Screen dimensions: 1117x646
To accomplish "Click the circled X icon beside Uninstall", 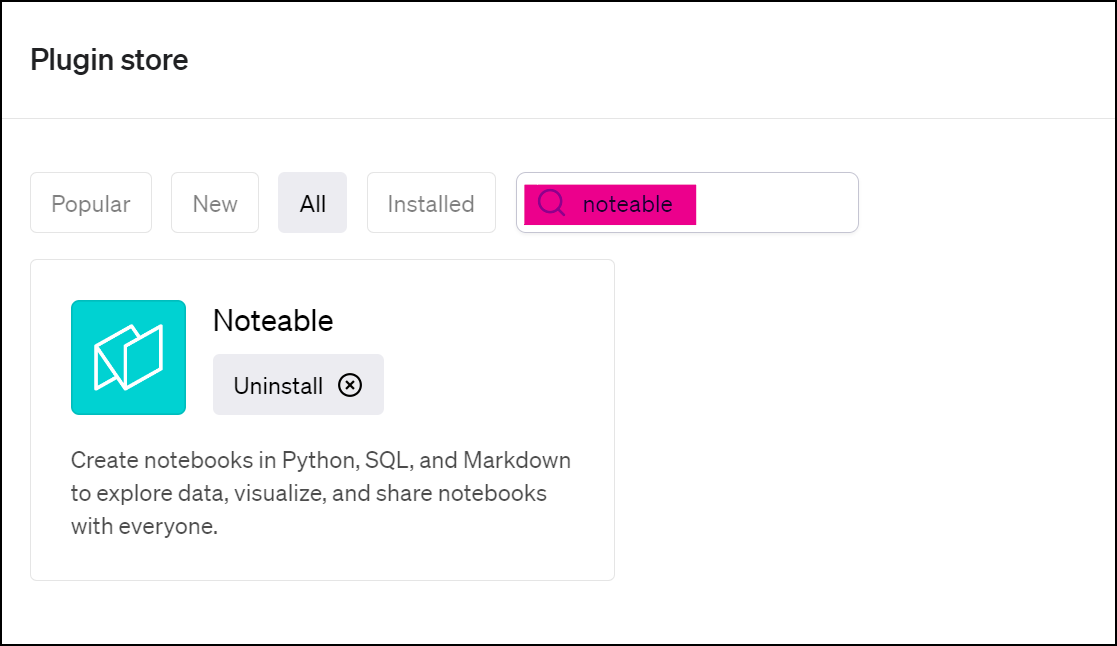I will tap(350, 385).
